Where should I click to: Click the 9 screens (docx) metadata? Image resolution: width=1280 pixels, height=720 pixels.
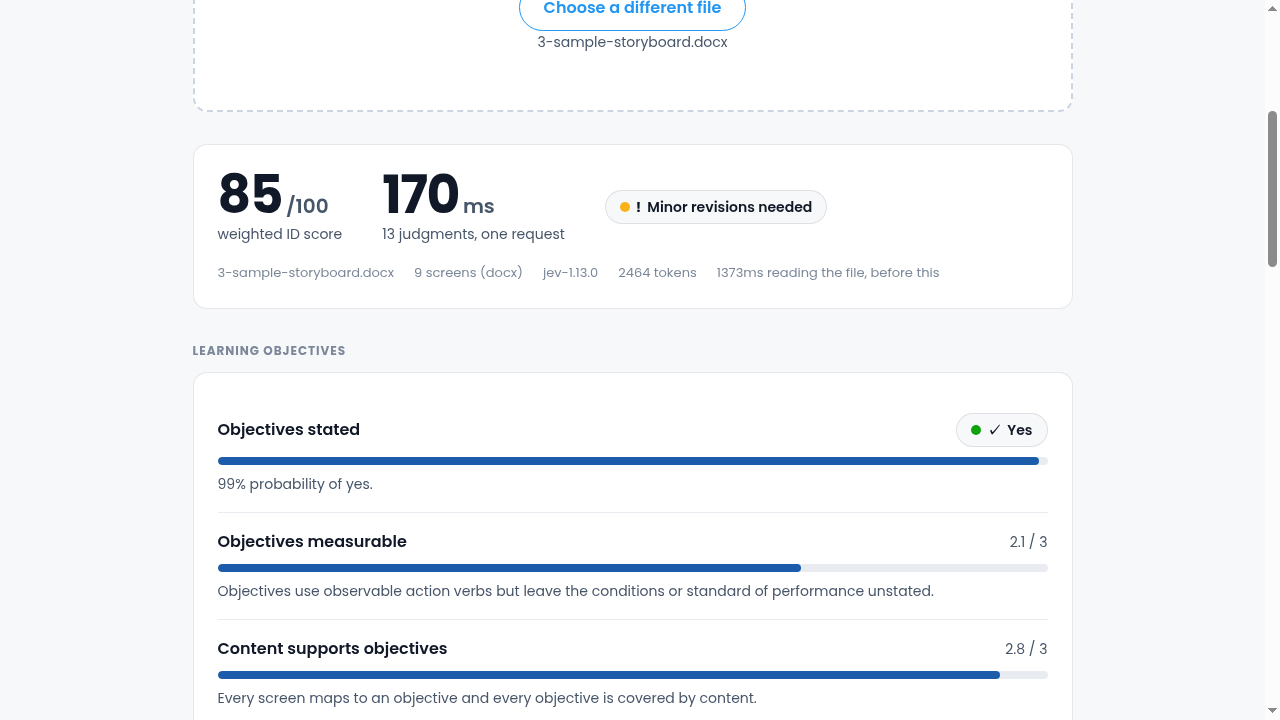468,273
